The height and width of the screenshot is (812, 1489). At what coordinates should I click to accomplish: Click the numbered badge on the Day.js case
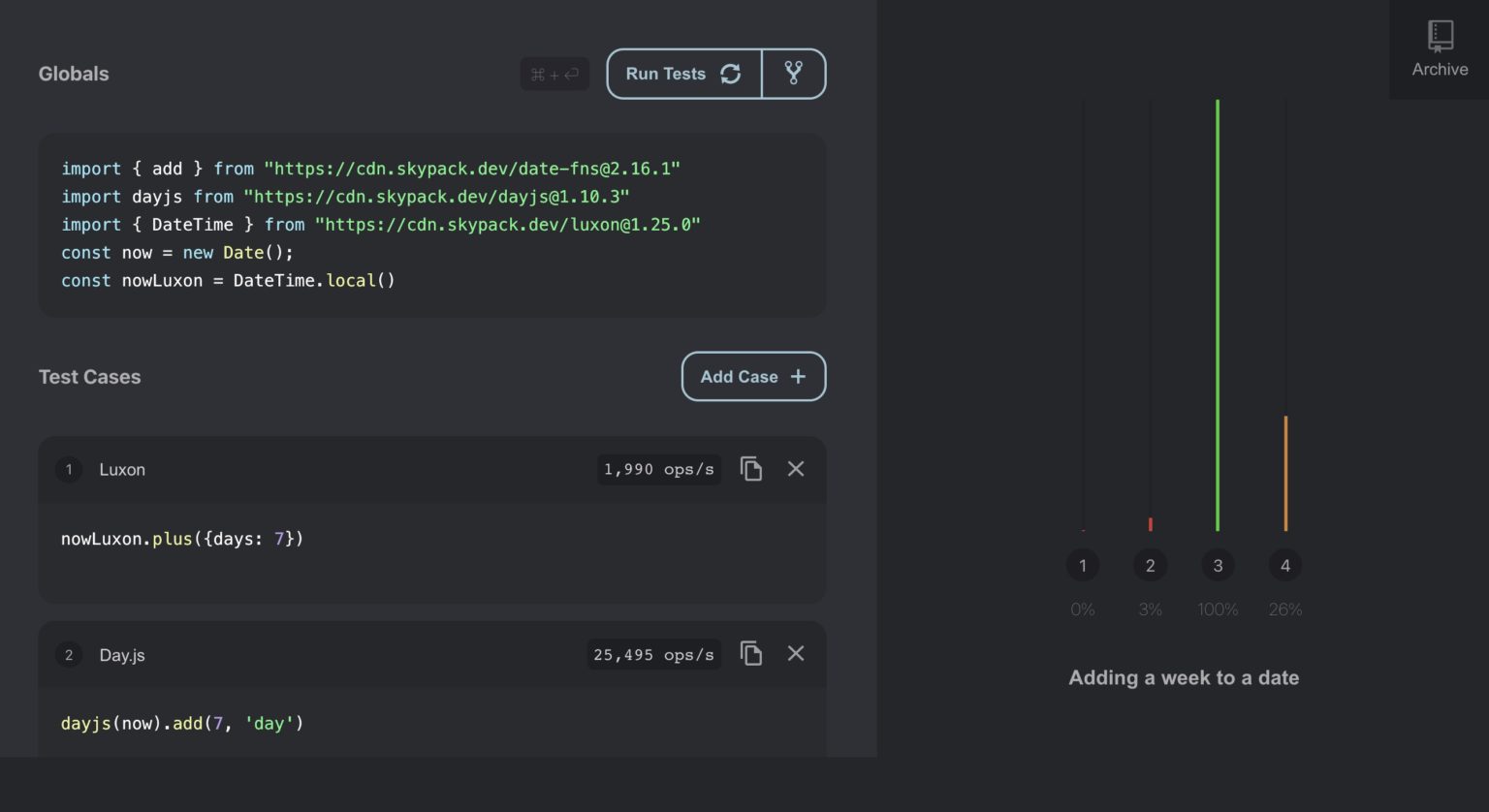[69, 655]
